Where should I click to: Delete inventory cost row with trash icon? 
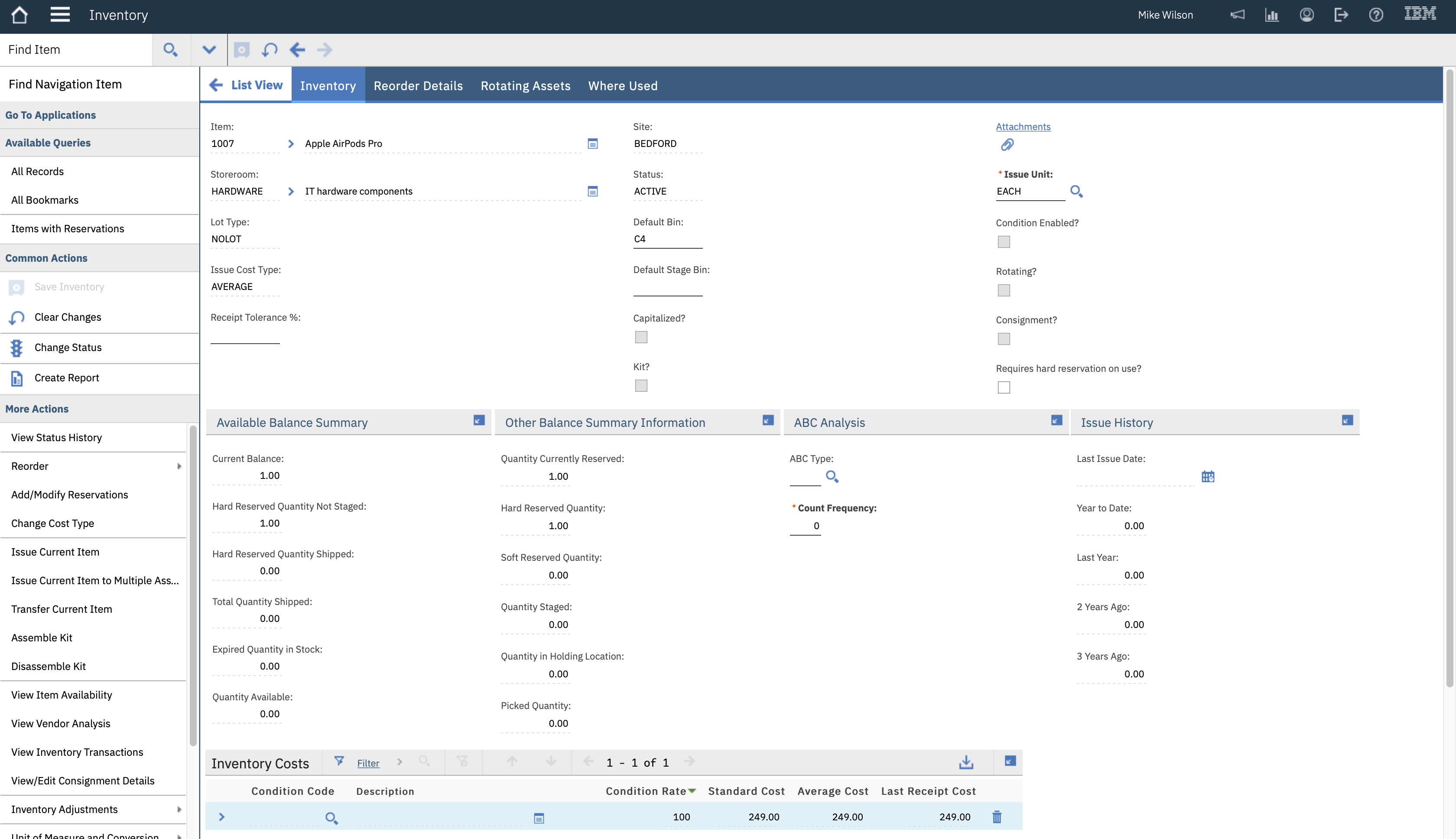tap(997, 816)
